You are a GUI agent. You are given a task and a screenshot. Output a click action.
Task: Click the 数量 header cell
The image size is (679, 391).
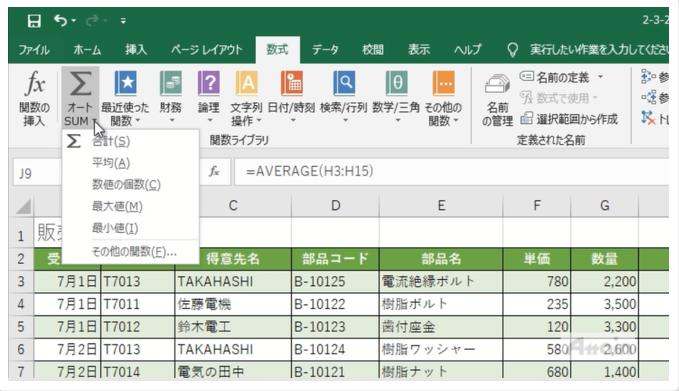(605, 259)
